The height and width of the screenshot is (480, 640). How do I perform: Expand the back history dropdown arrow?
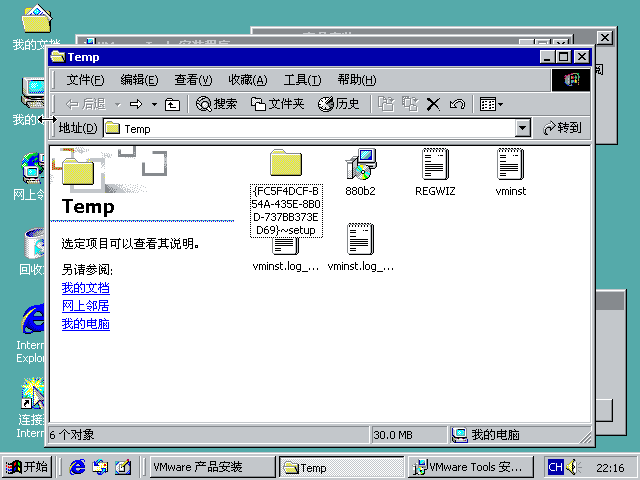(x=118, y=105)
